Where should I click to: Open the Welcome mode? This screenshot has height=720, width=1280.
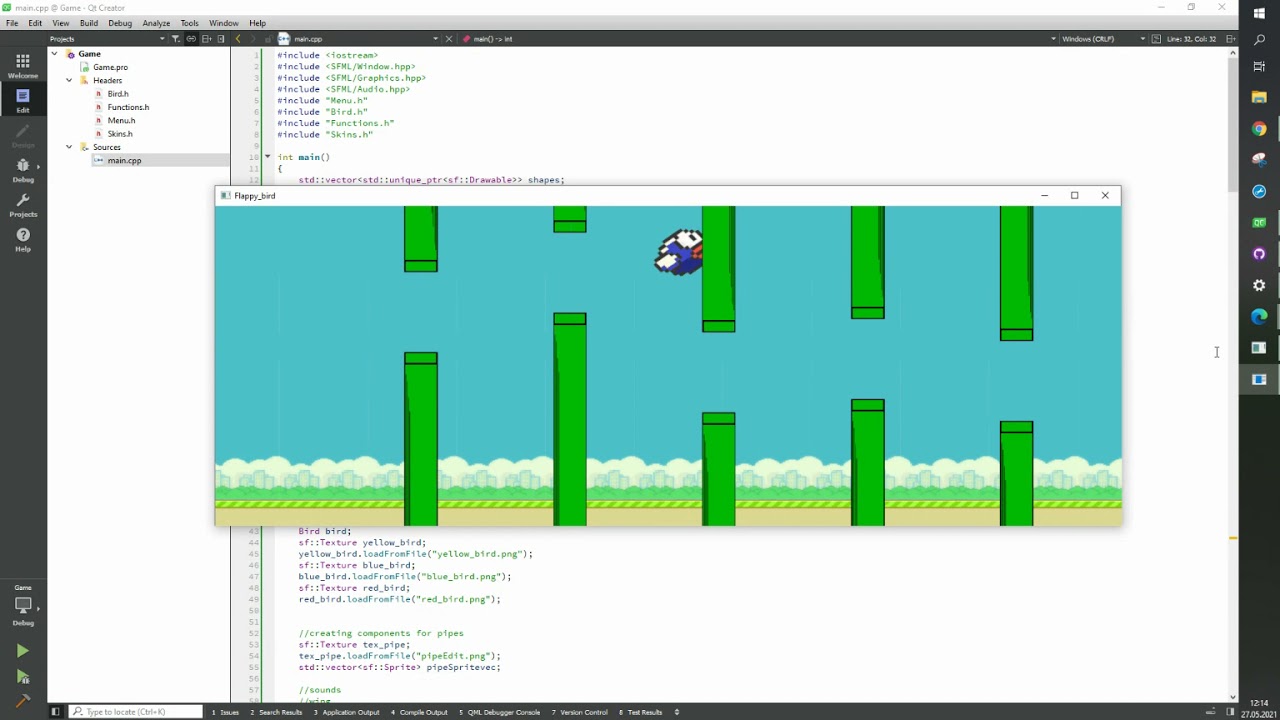pos(22,66)
